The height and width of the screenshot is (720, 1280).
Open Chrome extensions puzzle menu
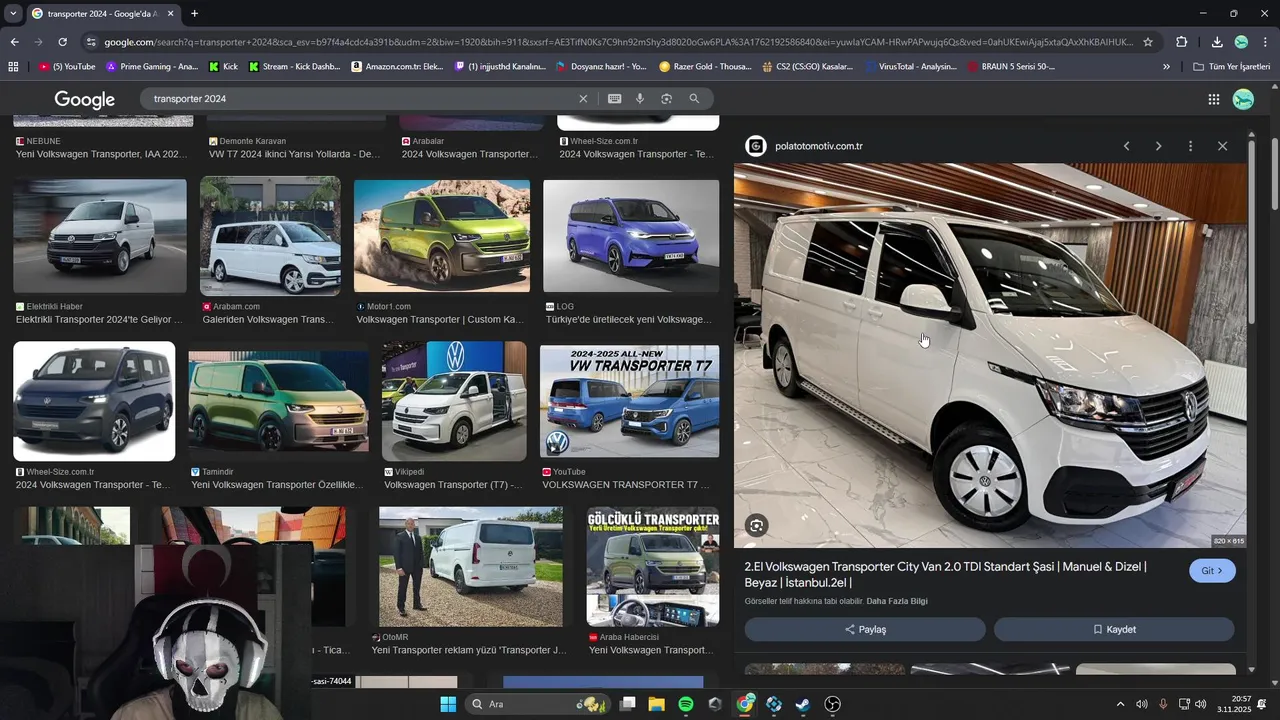1182,42
